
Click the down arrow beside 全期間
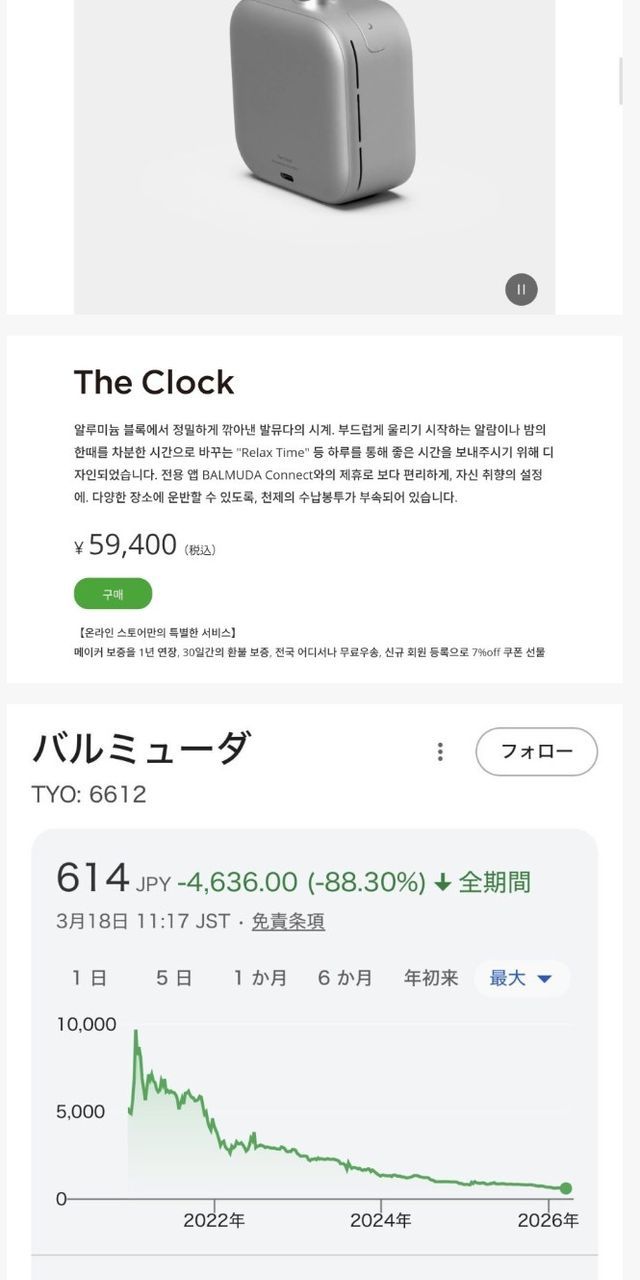tap(443, 883)
